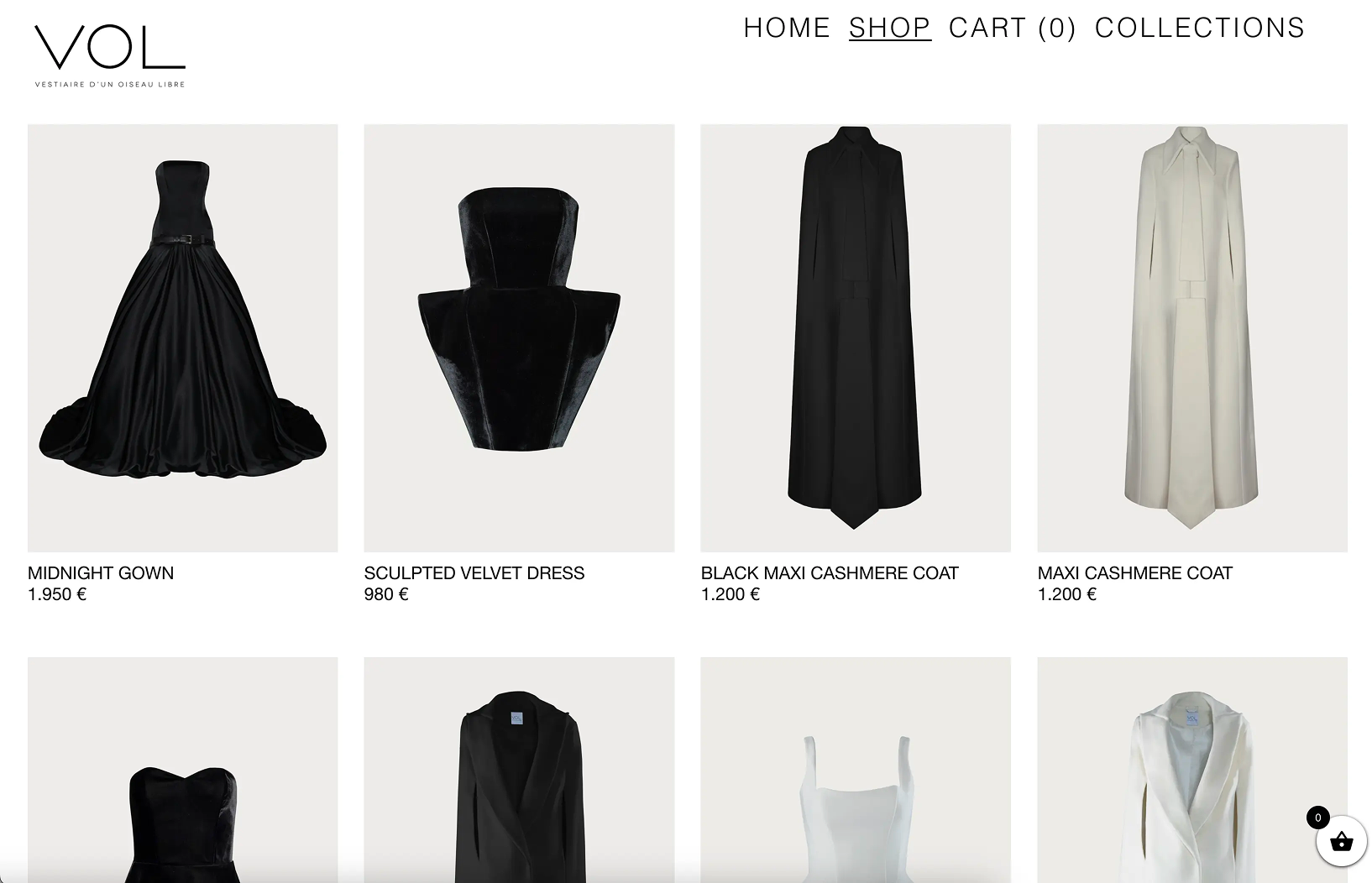1372x883 pixels.
Task: View the Sculpted Velvet Dress image
Action: click(519, 338)
